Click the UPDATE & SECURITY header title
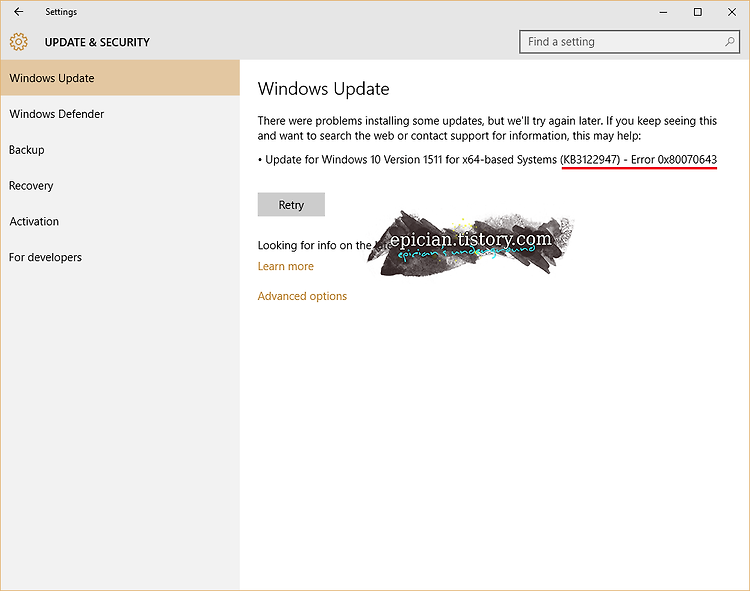 point(97,42)
